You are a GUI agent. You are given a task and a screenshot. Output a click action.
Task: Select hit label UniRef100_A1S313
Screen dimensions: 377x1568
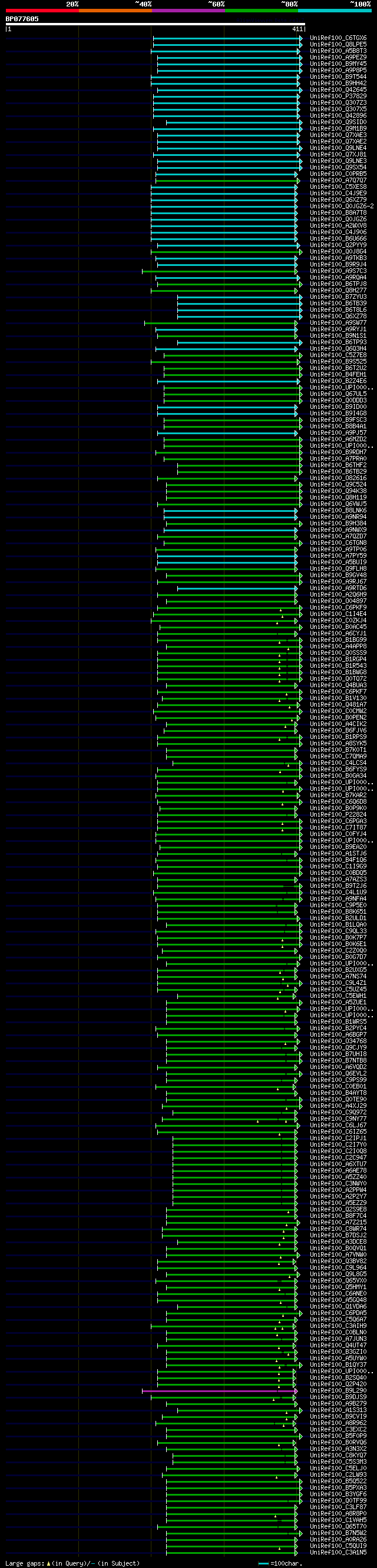point(338,1410)
